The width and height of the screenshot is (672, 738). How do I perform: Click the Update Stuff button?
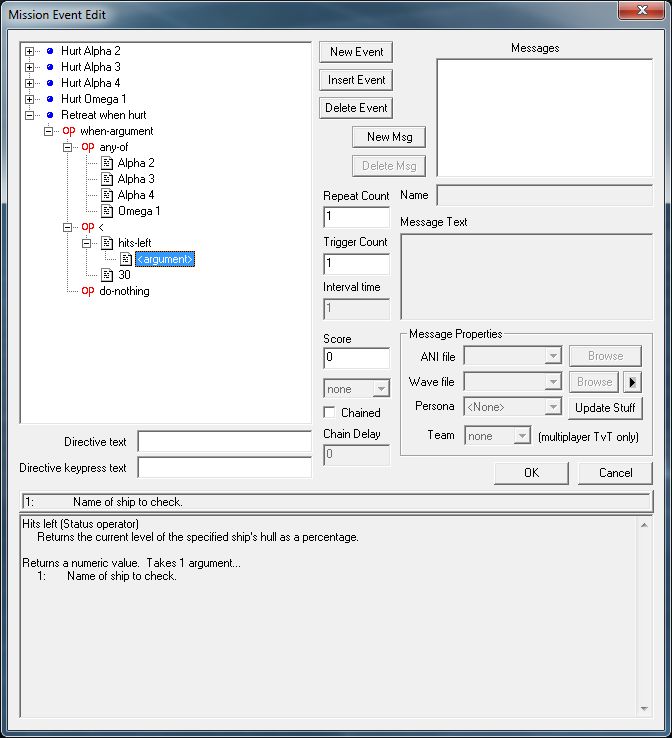click(605, 408)
